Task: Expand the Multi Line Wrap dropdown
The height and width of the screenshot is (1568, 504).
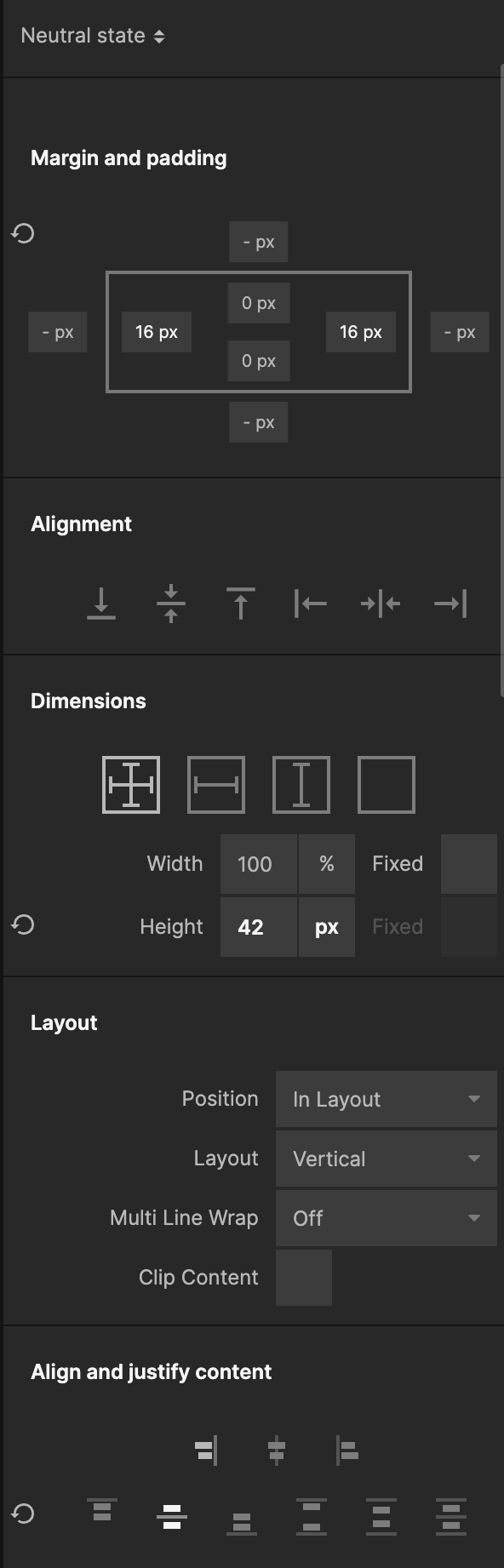Action: click(387, 1218)
